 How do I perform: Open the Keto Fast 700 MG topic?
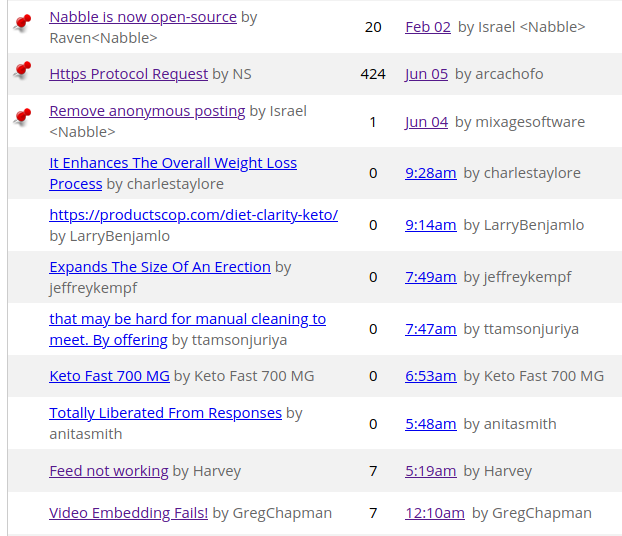[x=109, y=376]
